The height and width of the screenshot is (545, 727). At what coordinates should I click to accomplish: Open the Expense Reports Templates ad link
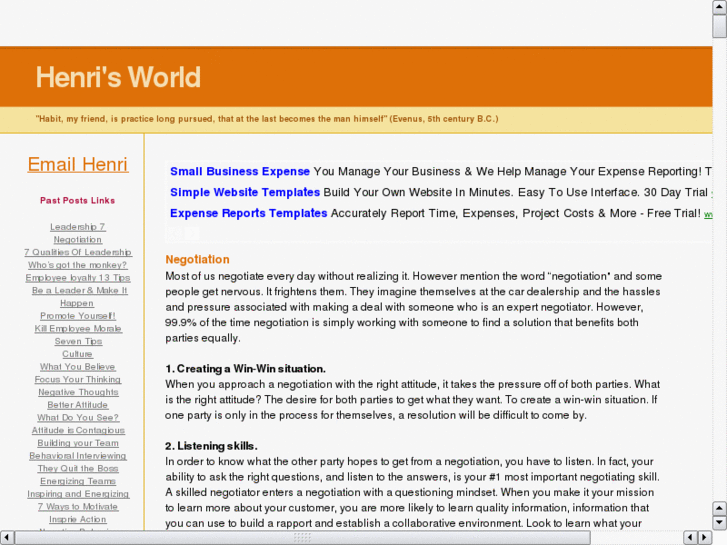tap(249, 213)
